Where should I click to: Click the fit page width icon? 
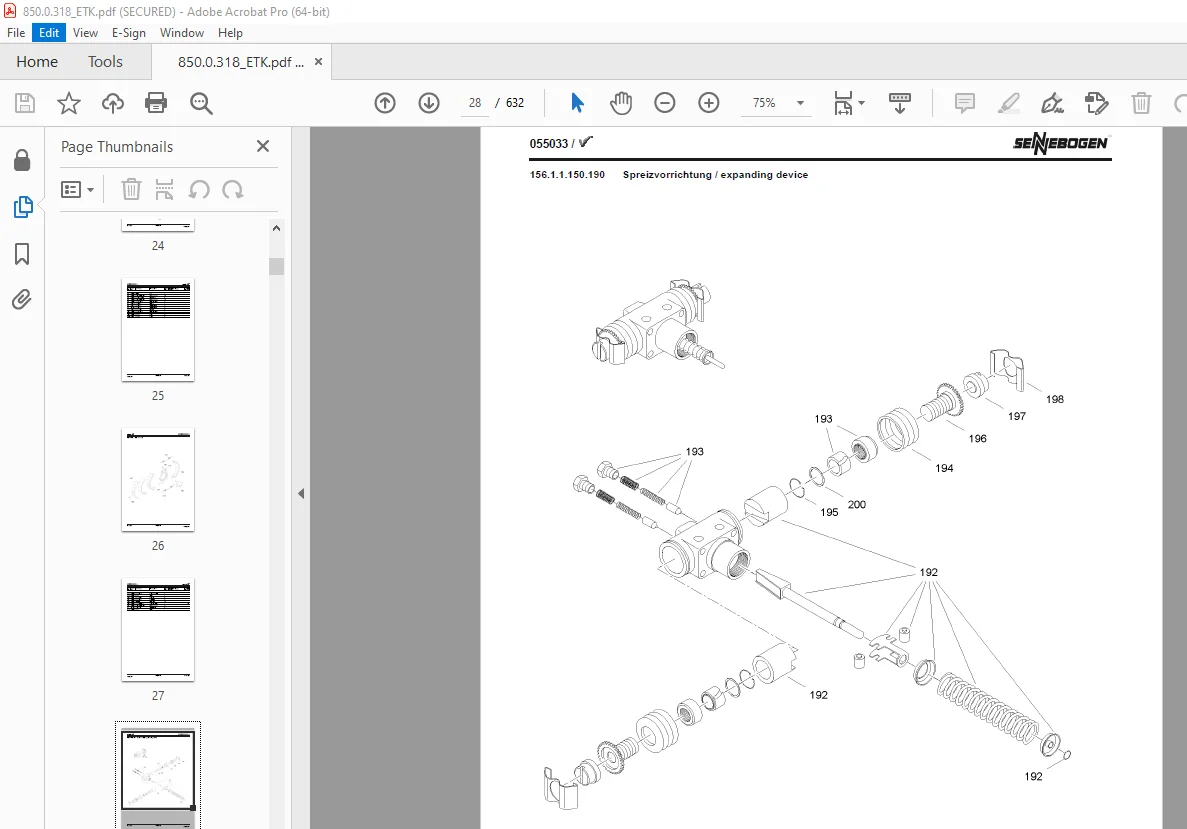click(x=843, y=103)
